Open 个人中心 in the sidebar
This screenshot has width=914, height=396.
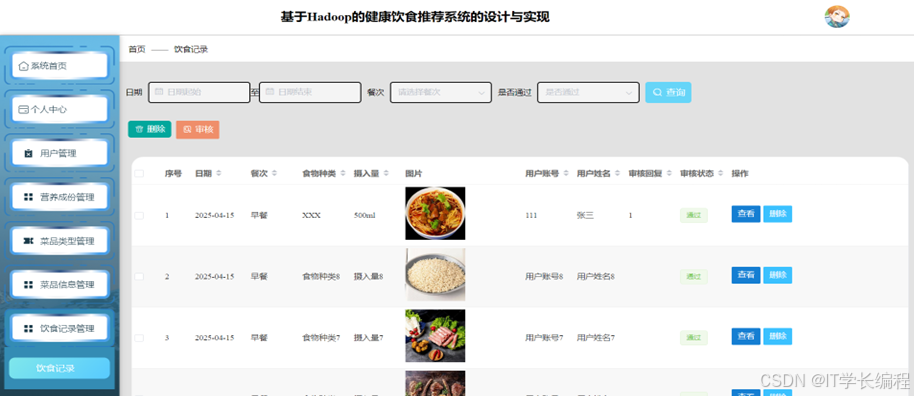[59, 109]
